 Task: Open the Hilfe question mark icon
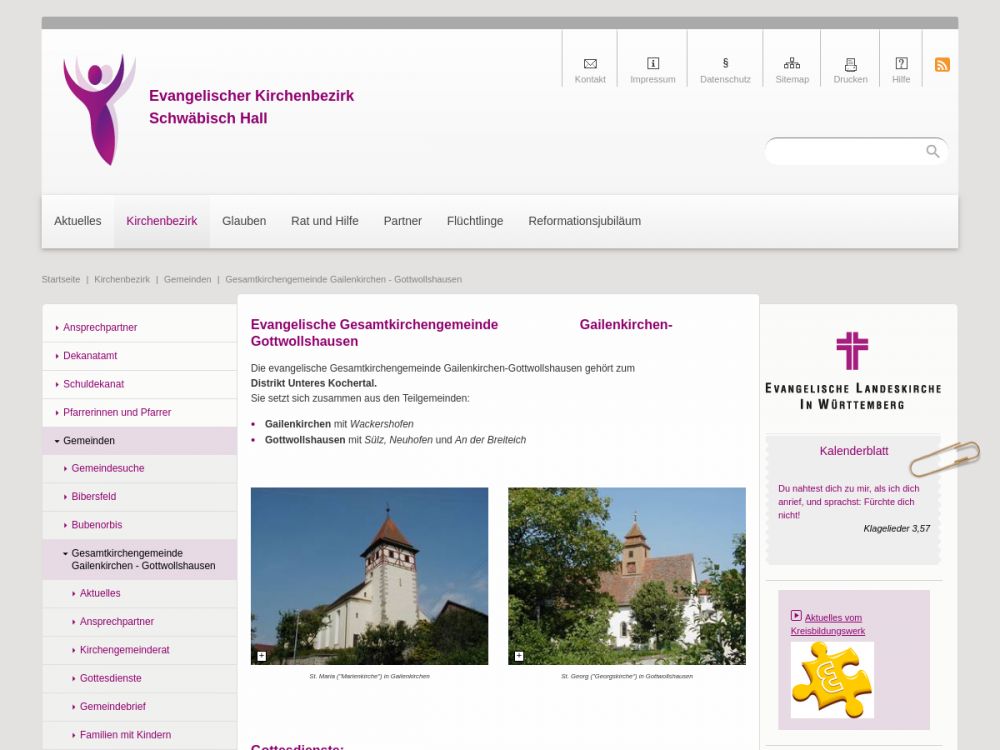coord(901,64)
